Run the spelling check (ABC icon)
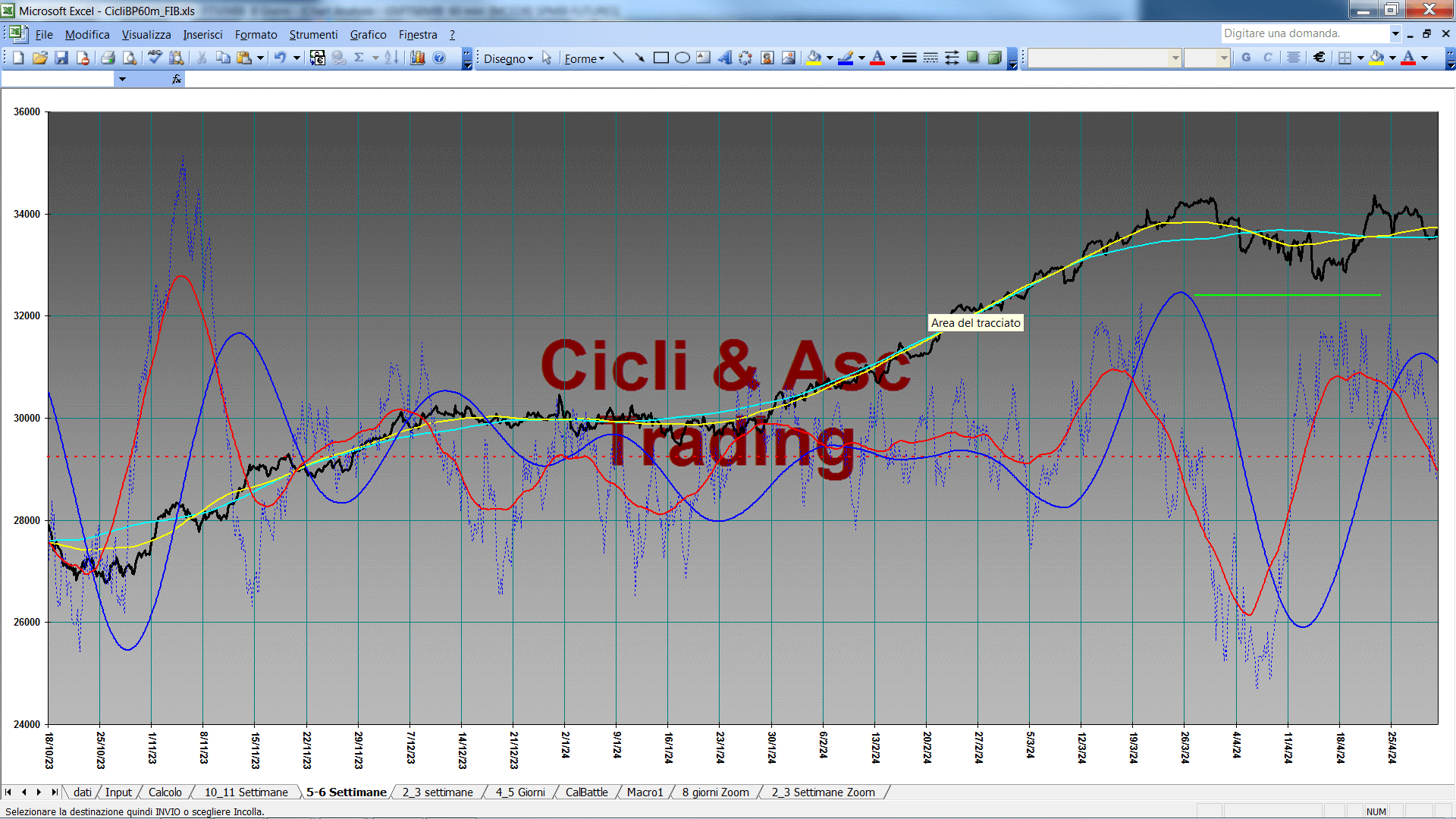 (x=155, y=58)
